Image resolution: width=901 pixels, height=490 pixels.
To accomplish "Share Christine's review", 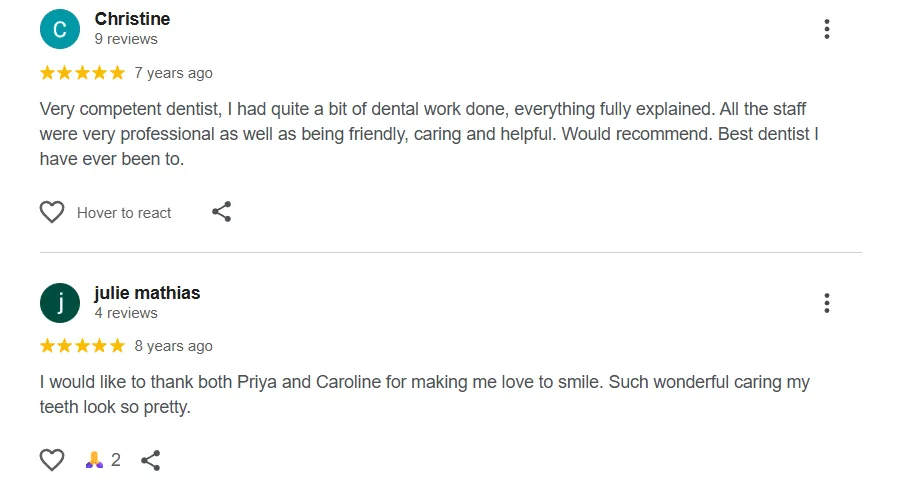I will pos(222,212).
